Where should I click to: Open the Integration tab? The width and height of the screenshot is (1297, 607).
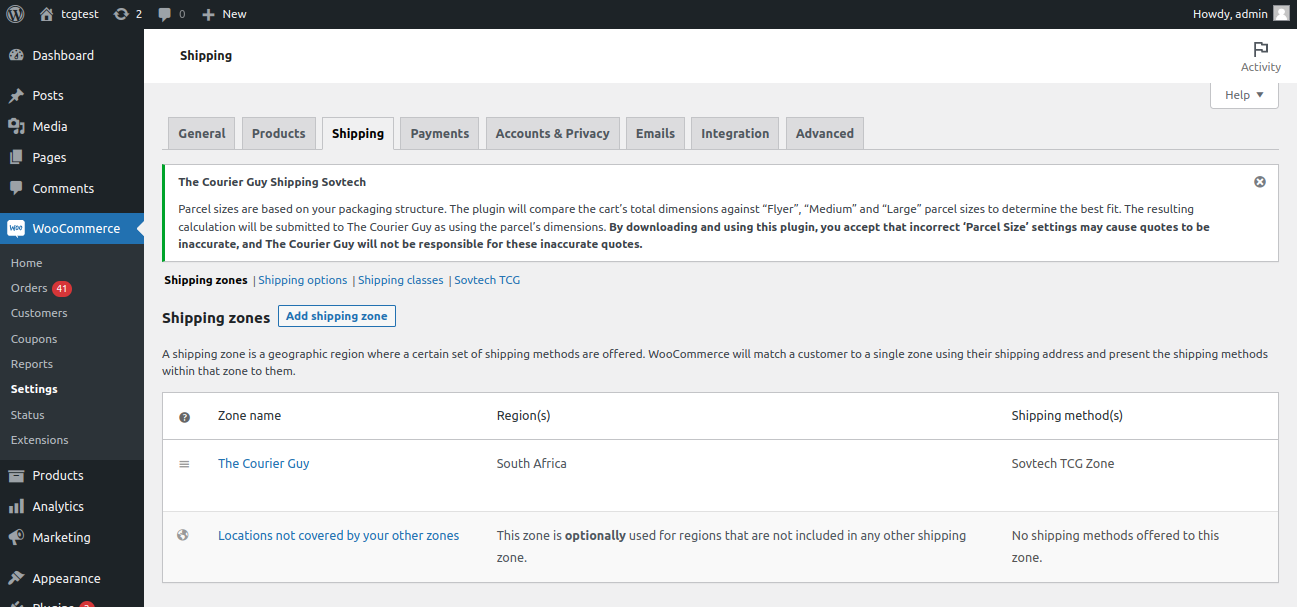pyautogui.click(x=735, y=133)
